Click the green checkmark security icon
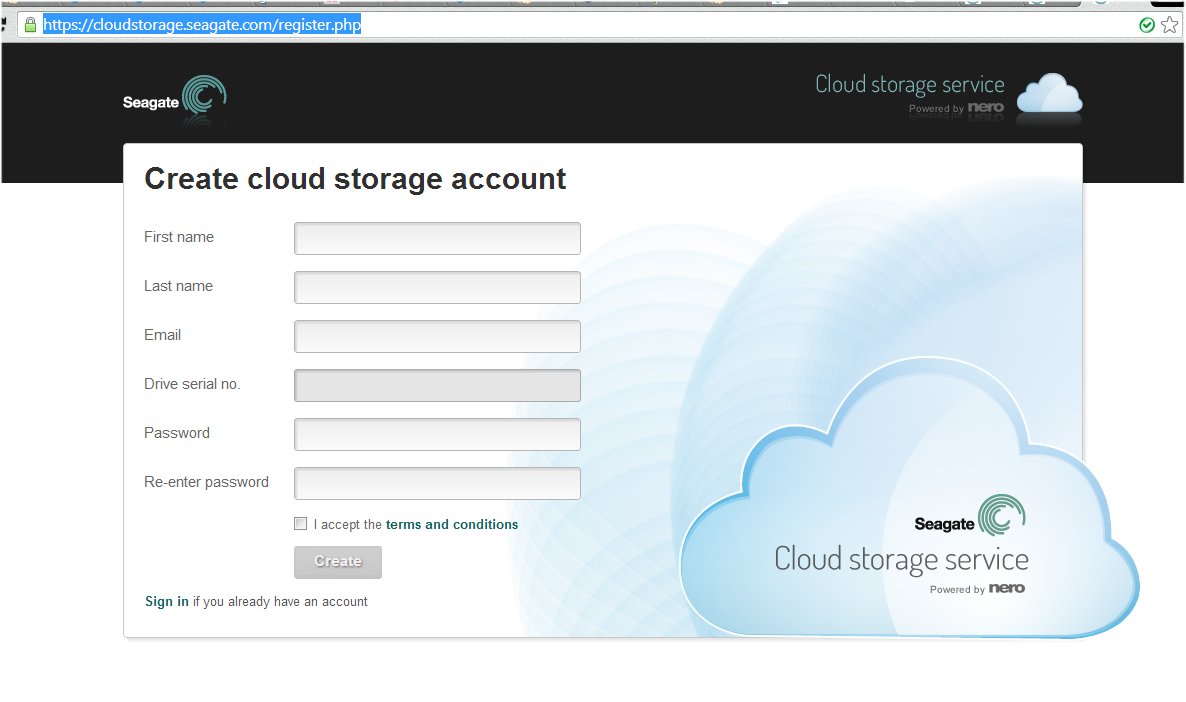Image resolution: width=1186 pixels, height=702 pixels. pos(1147,26)
